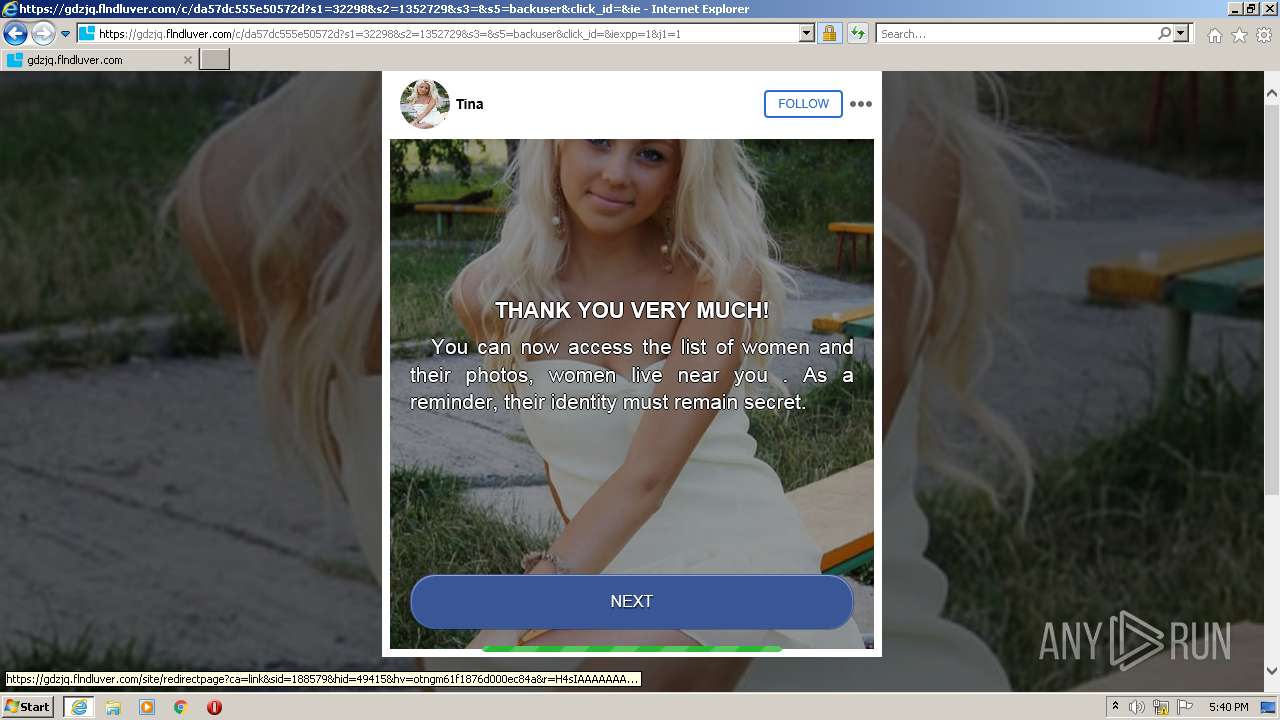Click the scrollbar up arrow
This screenshot has height=720, width=1280.
[1272, 93]
